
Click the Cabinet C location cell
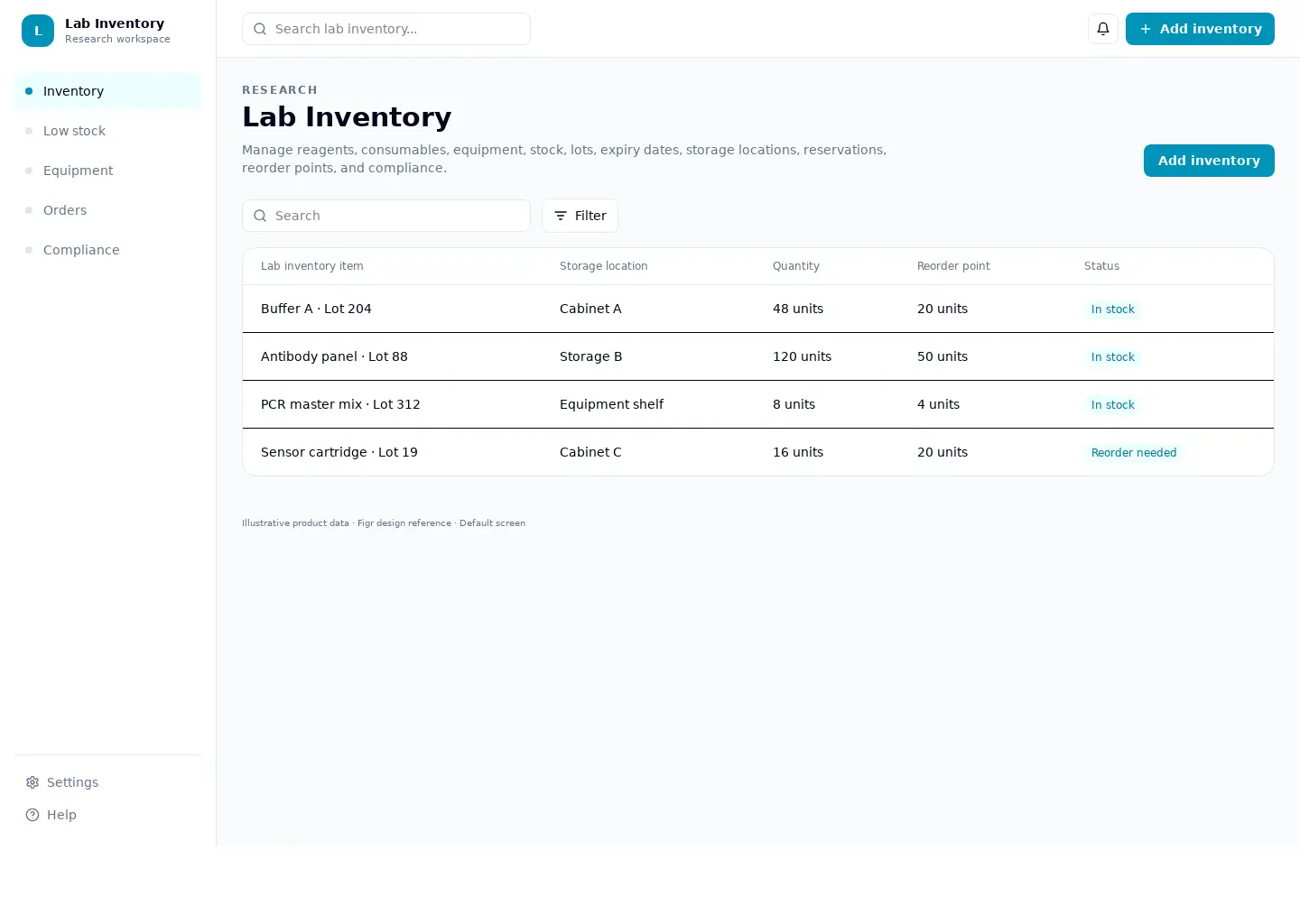pos(590,452)
